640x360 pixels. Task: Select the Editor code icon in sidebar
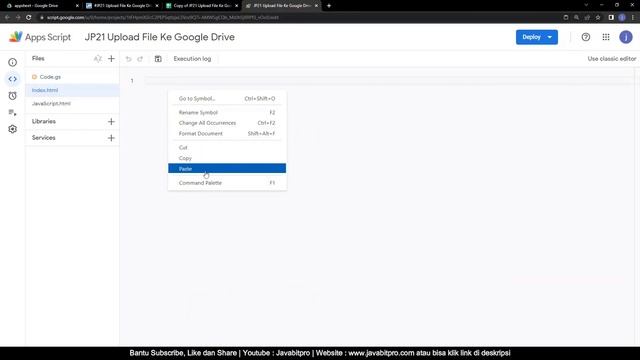[x=13, y=79]
